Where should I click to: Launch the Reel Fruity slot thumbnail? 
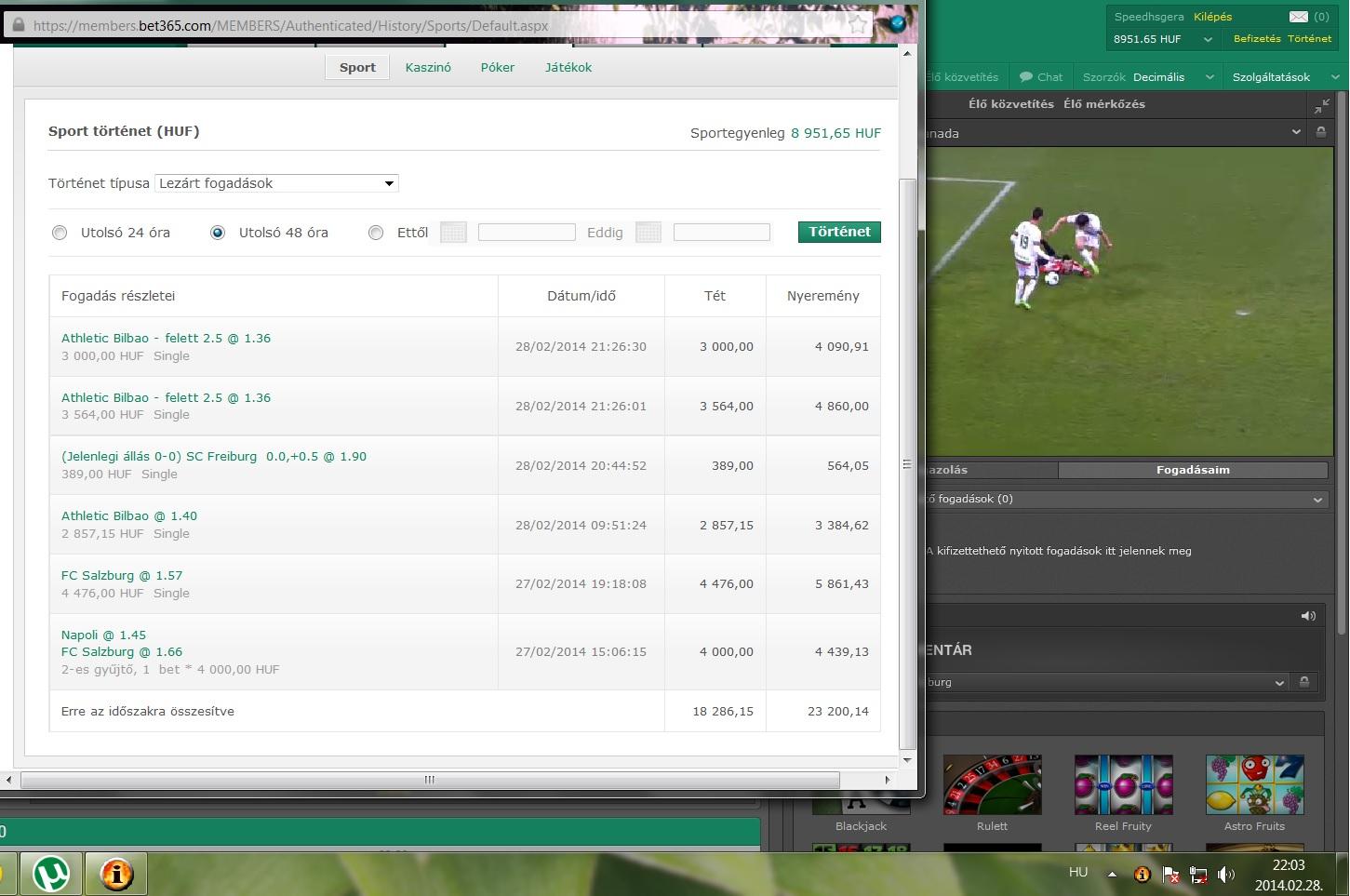(1123, 784)
